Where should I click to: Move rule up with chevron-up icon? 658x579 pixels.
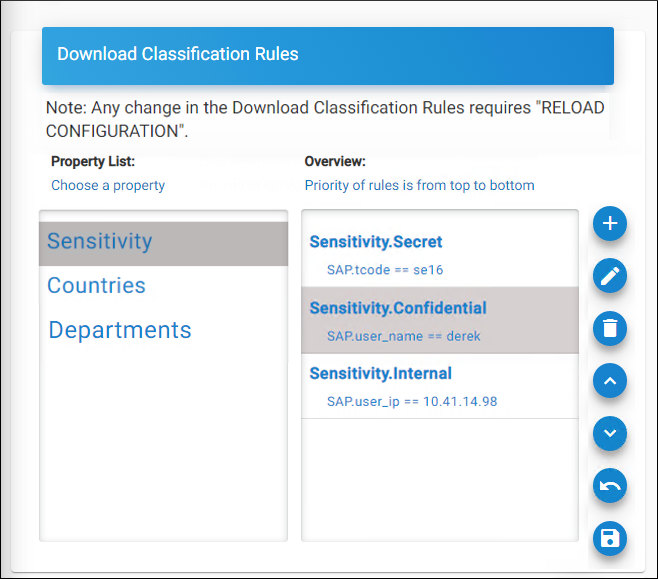pyautogui.click(x=609, y=381)
